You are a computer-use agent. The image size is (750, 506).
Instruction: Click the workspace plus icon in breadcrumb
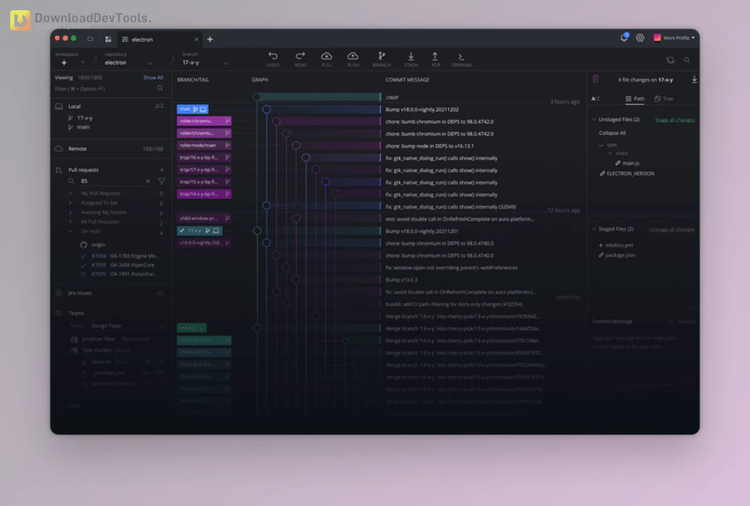pos(64,63)
